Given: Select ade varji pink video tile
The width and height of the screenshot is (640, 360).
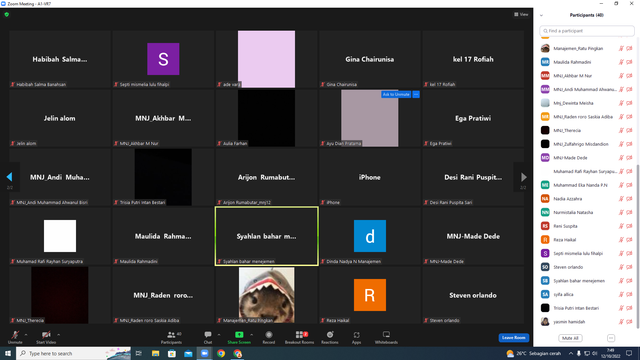Looking at the screenshot, I should 267,59.
